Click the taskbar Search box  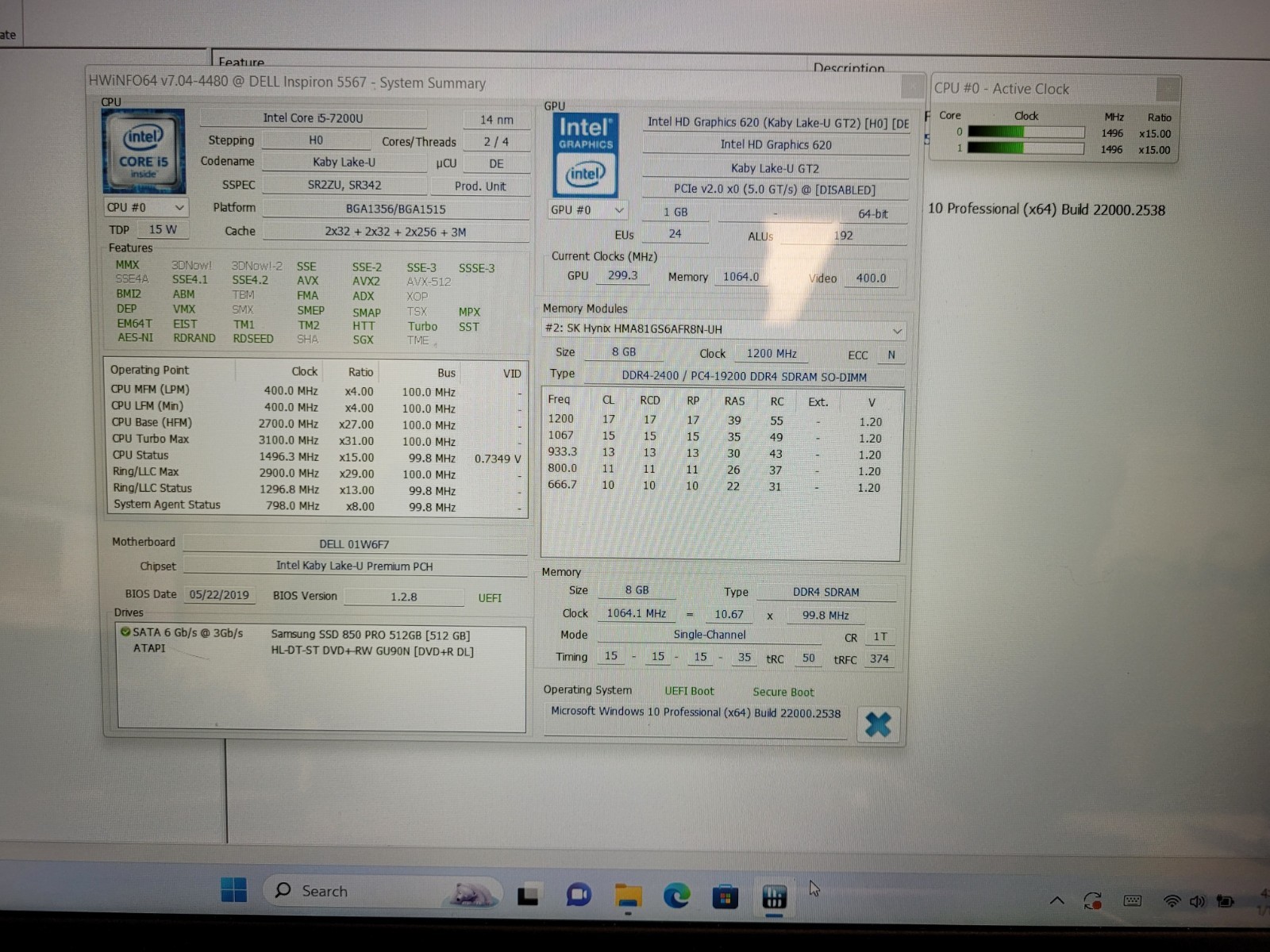coord(383,892)
